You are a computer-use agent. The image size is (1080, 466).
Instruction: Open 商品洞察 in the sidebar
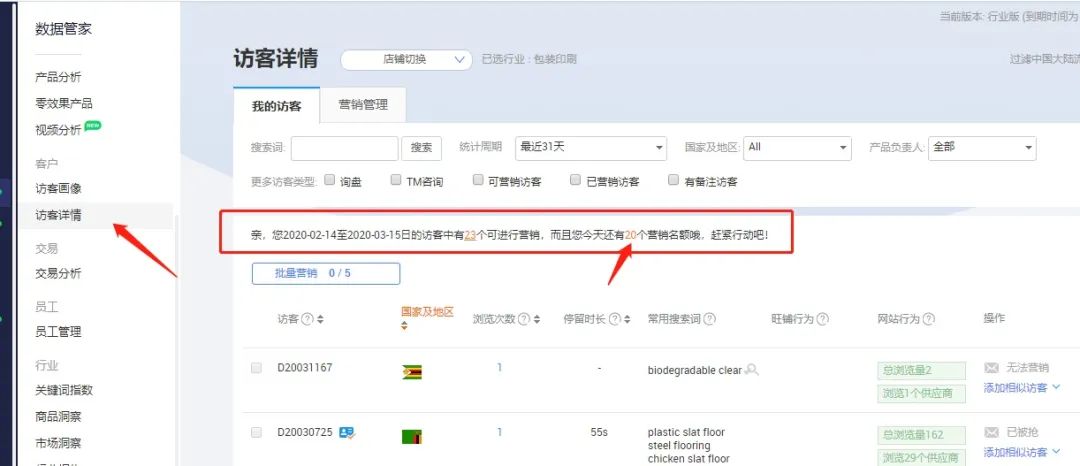point(58,416)
